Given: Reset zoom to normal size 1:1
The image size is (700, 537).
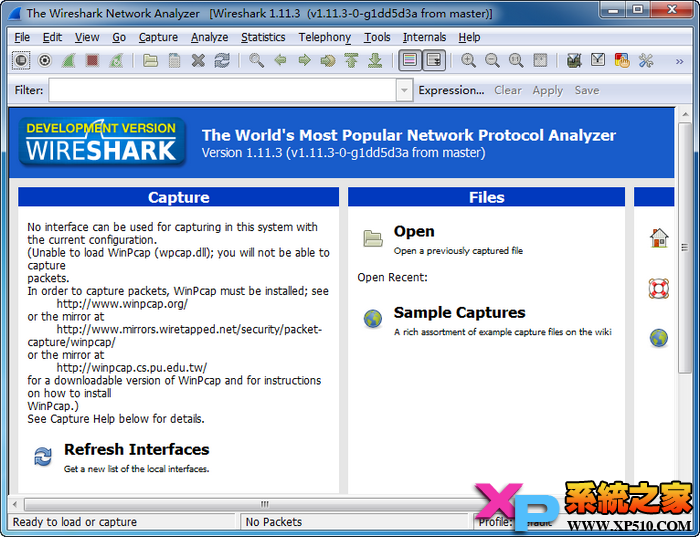Looking at the screenshot, I should (516, 60).
